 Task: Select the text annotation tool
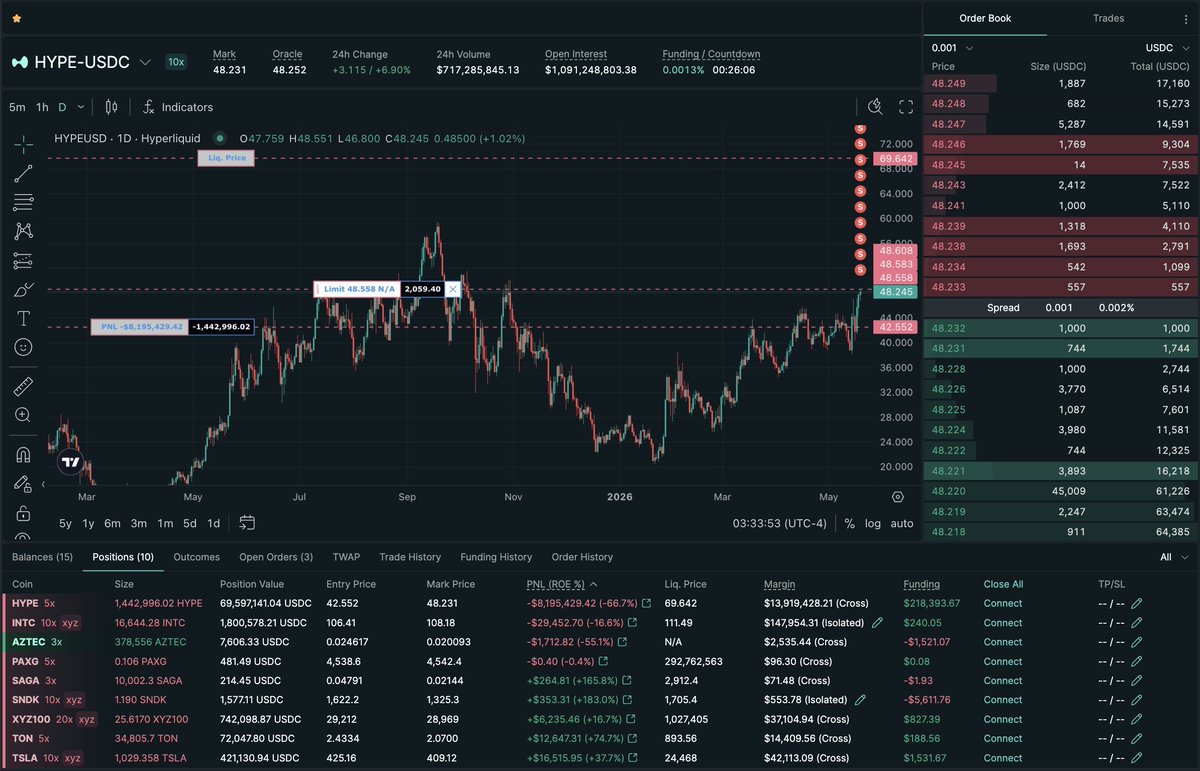pos(23,319)
